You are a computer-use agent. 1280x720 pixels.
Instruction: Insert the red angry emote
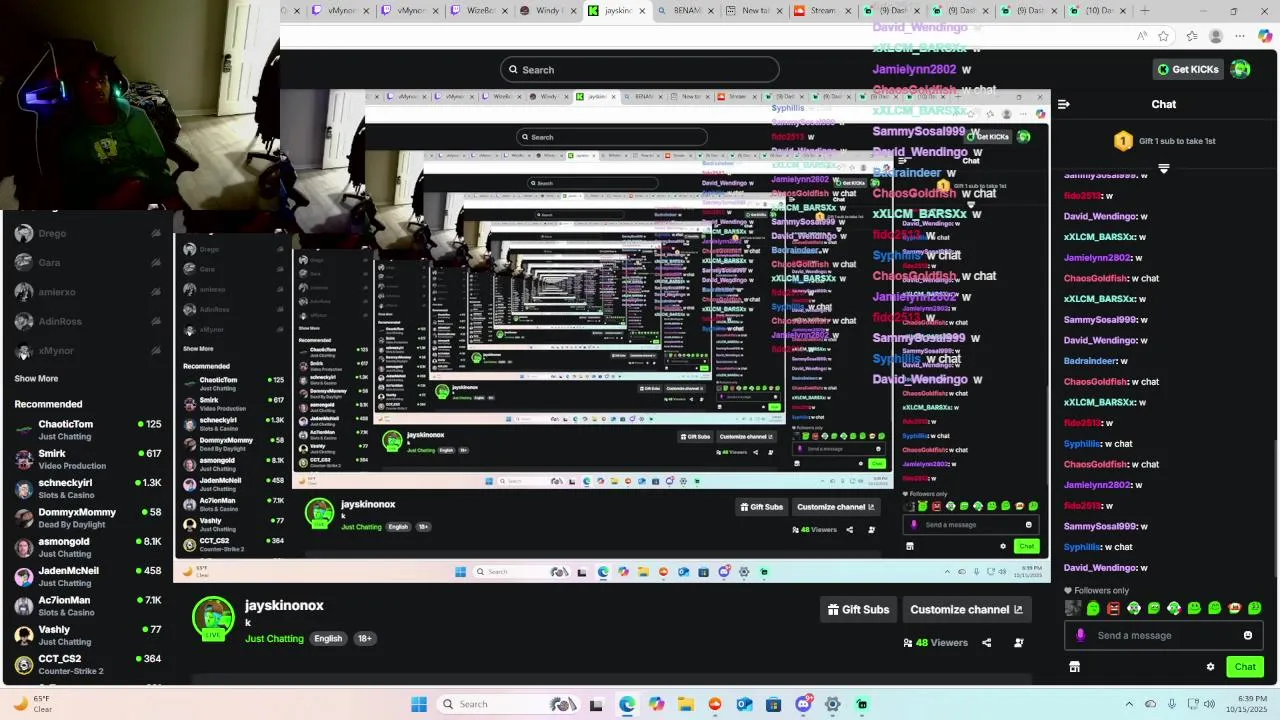[1113, 608]
